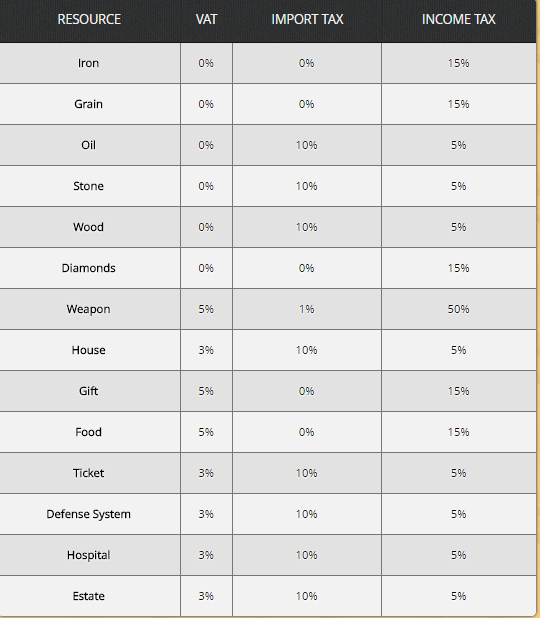Select the Hospital import tax cell
Image resolution: width=540 pixels, height=618 pixels.
click(307, 555)
